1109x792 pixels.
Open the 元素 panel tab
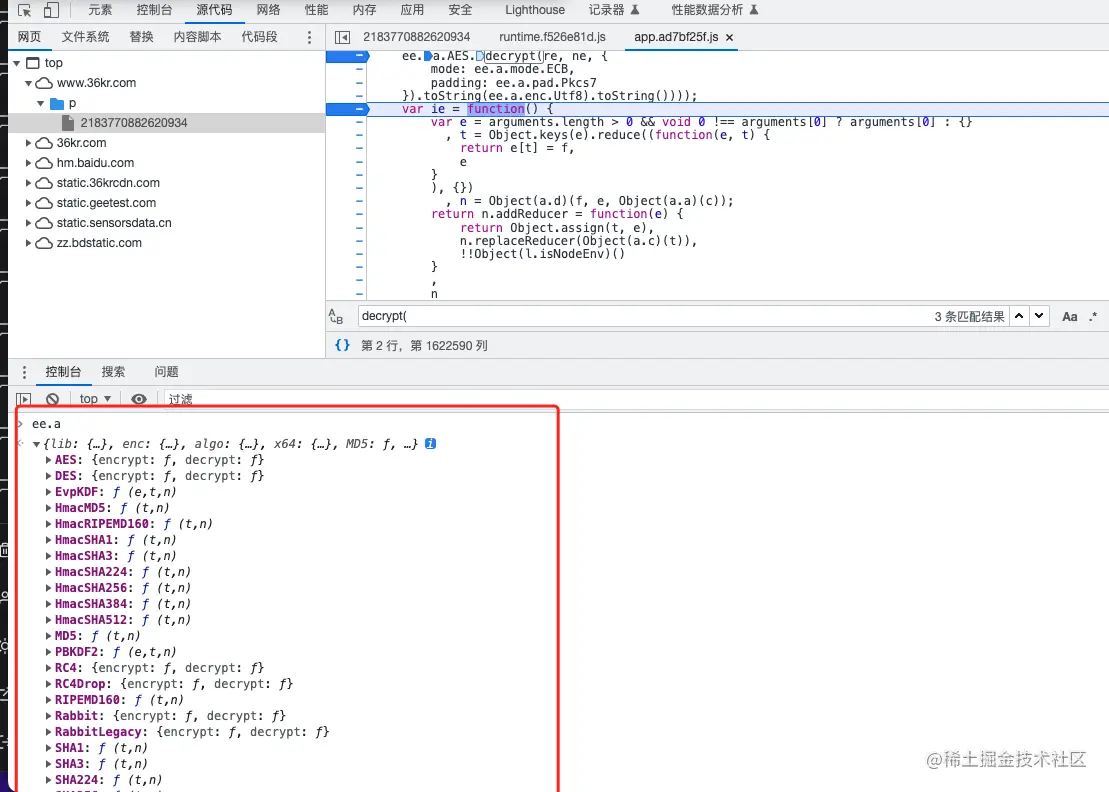100,10
